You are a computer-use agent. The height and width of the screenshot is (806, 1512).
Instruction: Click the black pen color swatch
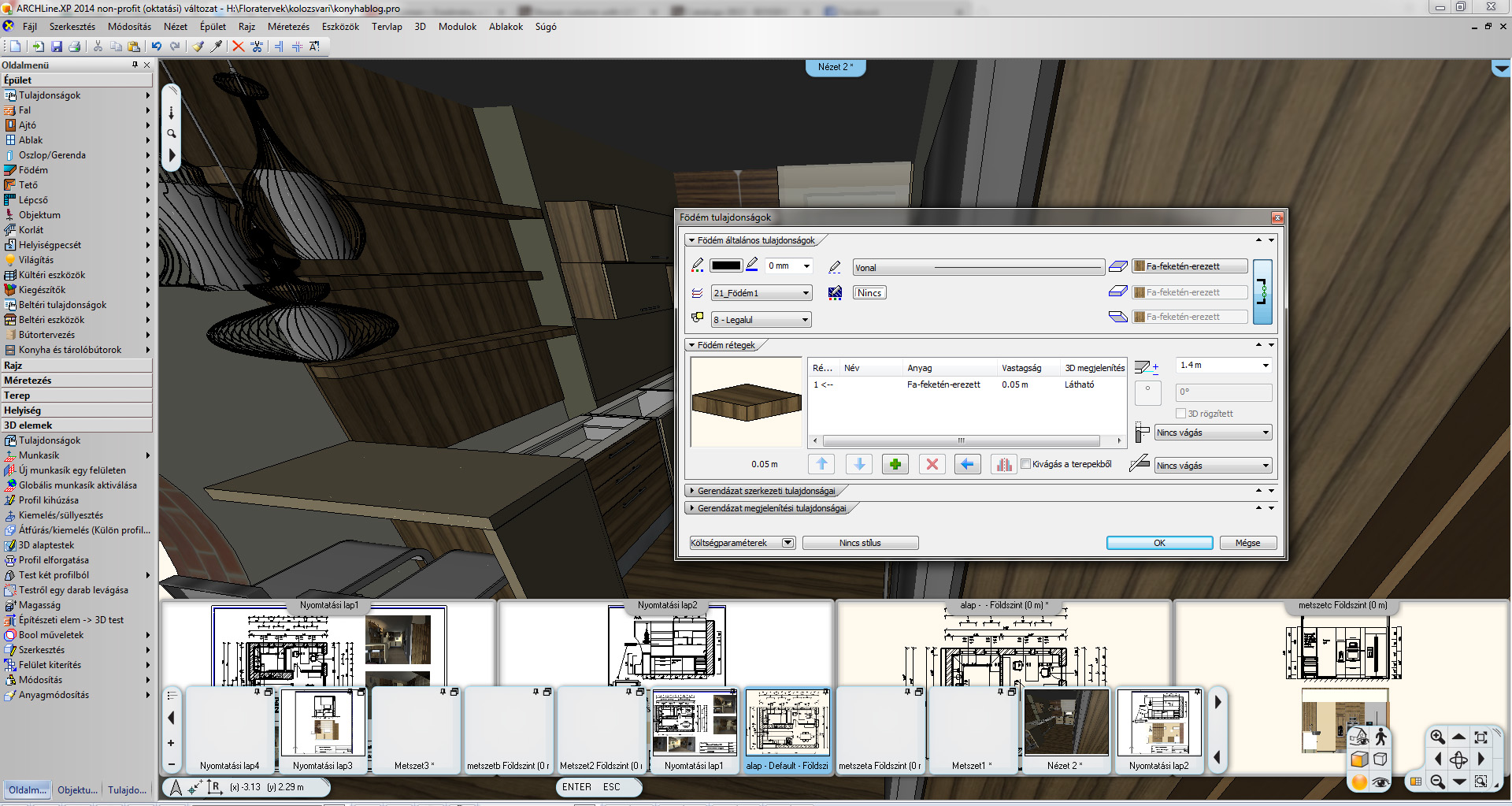725,266
